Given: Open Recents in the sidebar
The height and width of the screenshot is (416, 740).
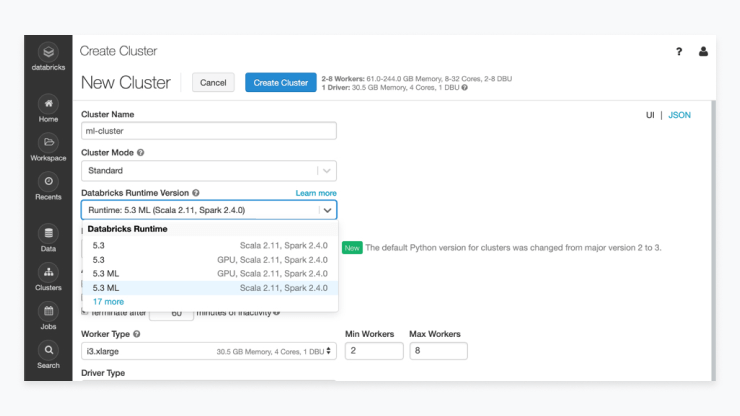Looking at the screenshot, I should click(48, 187).
